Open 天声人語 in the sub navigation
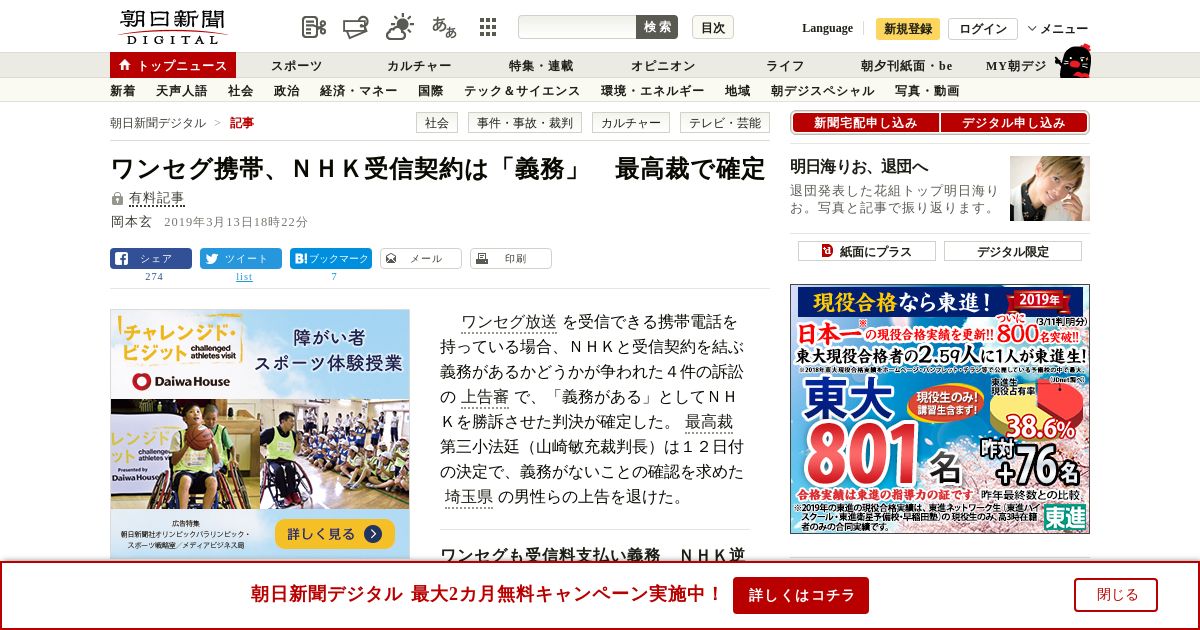This screenshot has width=1200, height=630. click(182, 90)
